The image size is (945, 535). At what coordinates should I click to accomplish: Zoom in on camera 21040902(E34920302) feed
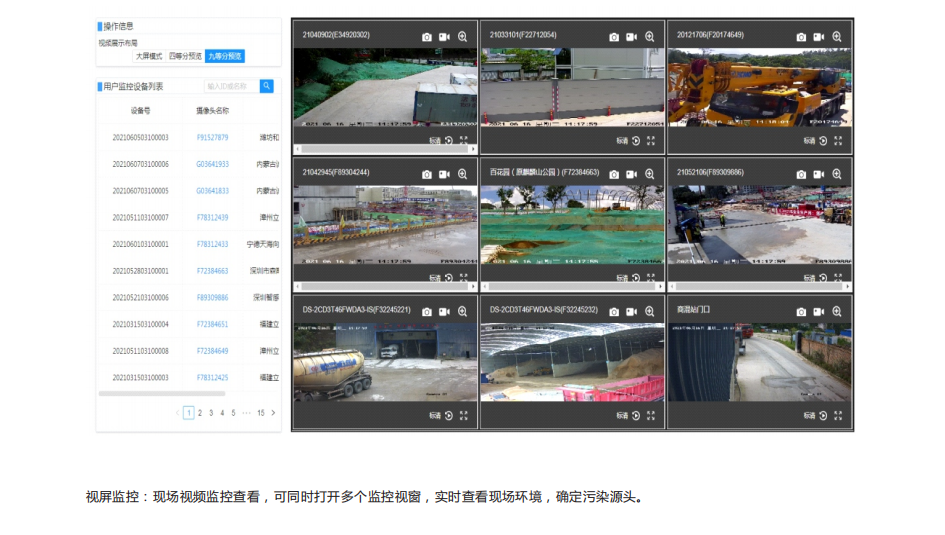point(462,37)
